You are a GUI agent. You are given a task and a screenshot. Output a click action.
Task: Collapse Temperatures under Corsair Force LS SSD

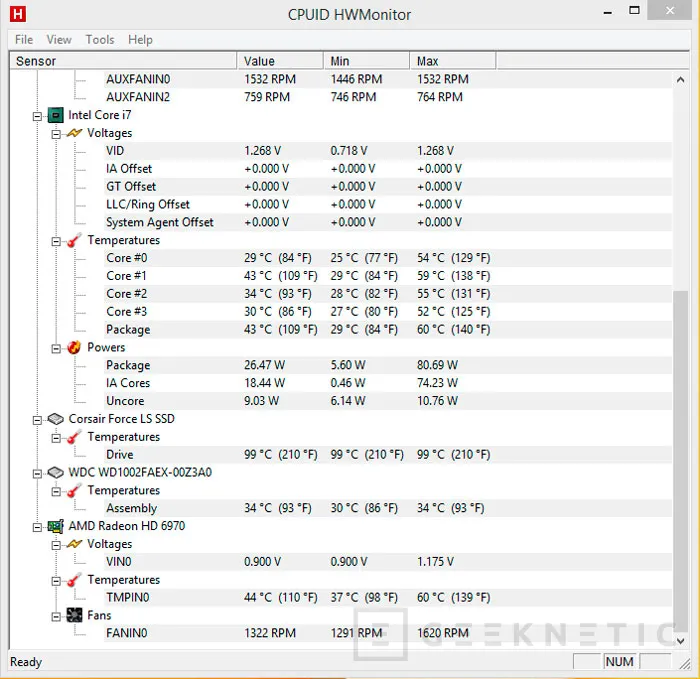(x=56, y=438)
